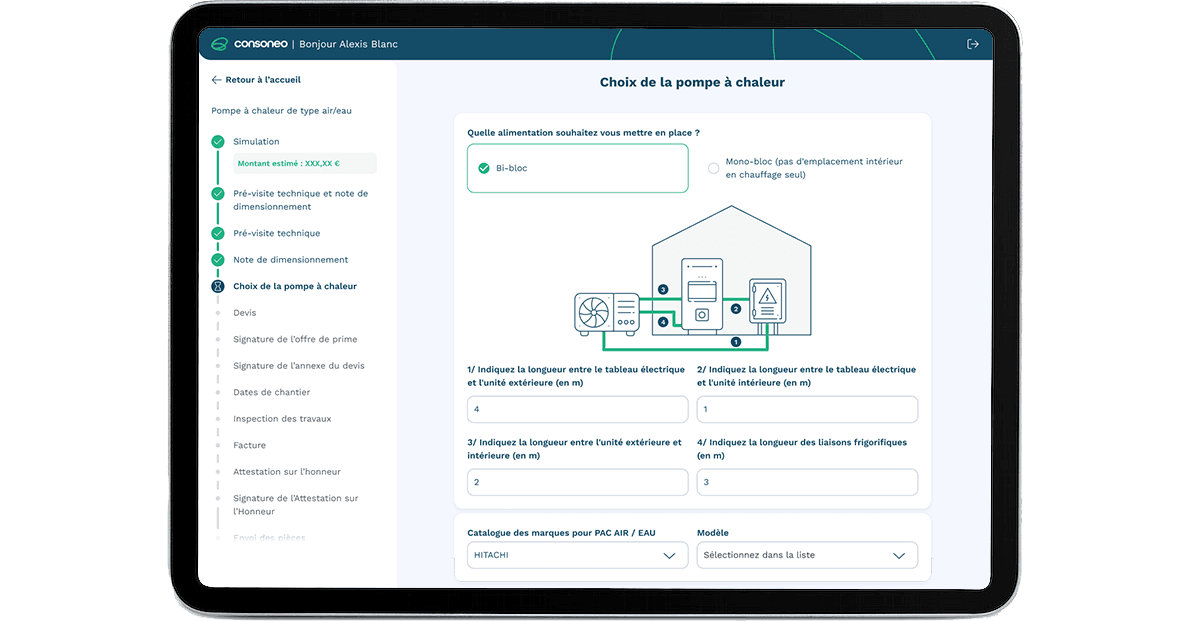Click the electrical panel illustration in diagram
Image resolution: width=1200 pixels, height=621 pixels.
point(768,304)
